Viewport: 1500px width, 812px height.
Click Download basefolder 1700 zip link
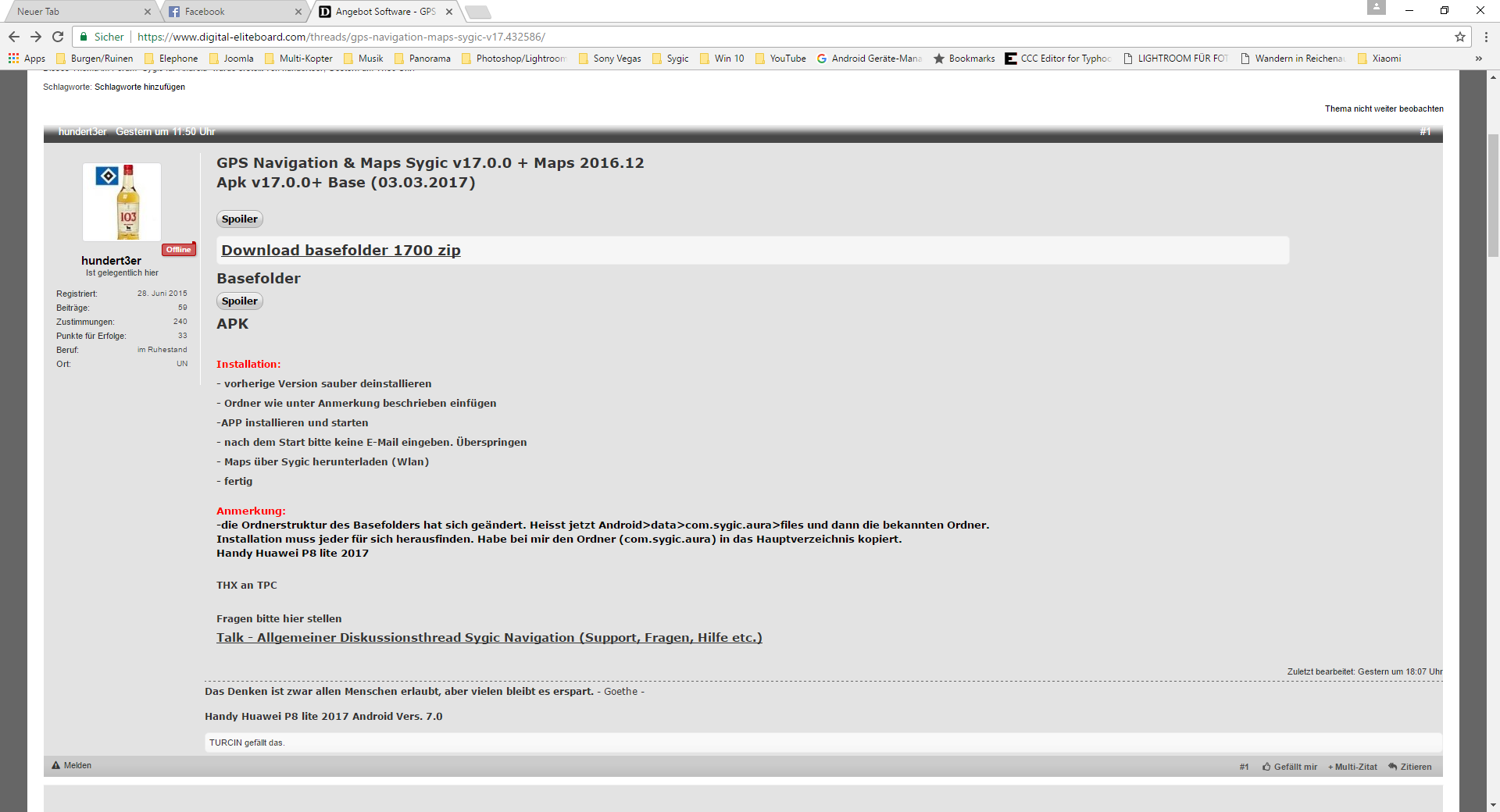click(341, 250)
